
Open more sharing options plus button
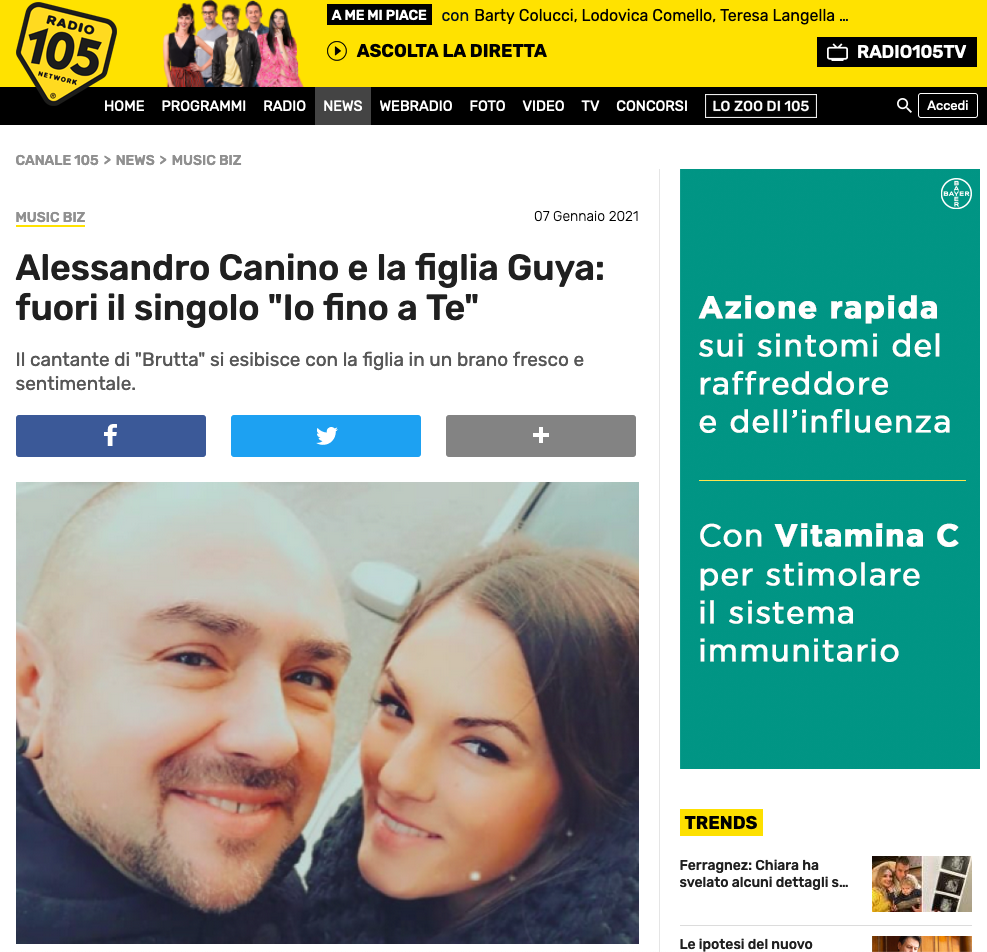(x=541, y=436)
